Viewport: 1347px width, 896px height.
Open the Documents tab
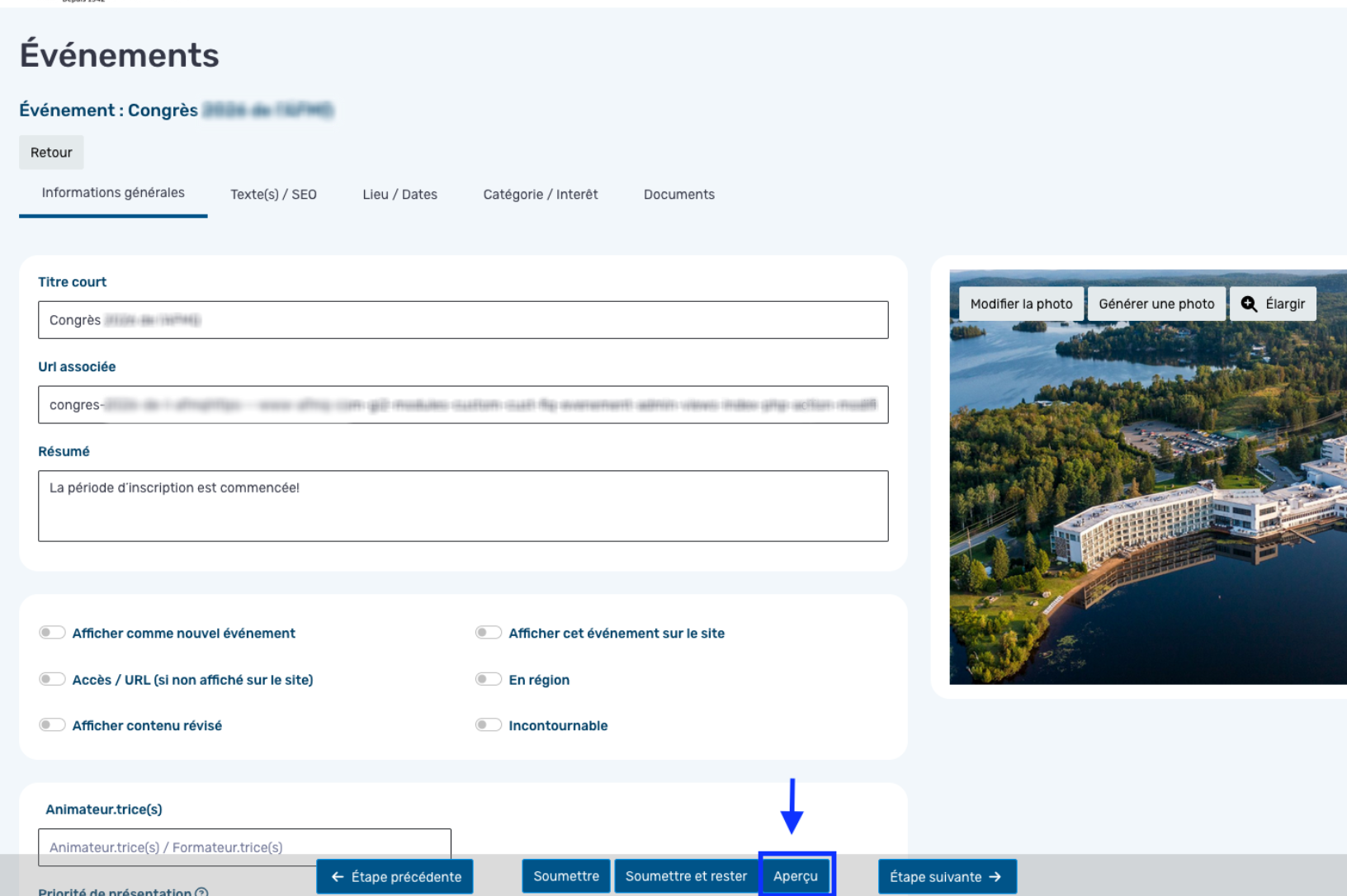coord(679,195)
